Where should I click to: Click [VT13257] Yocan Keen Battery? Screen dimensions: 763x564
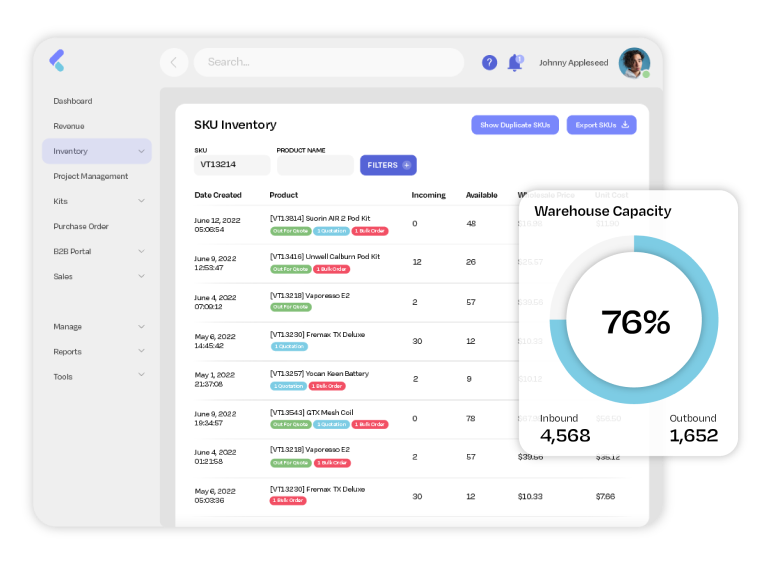pos(319,374)
